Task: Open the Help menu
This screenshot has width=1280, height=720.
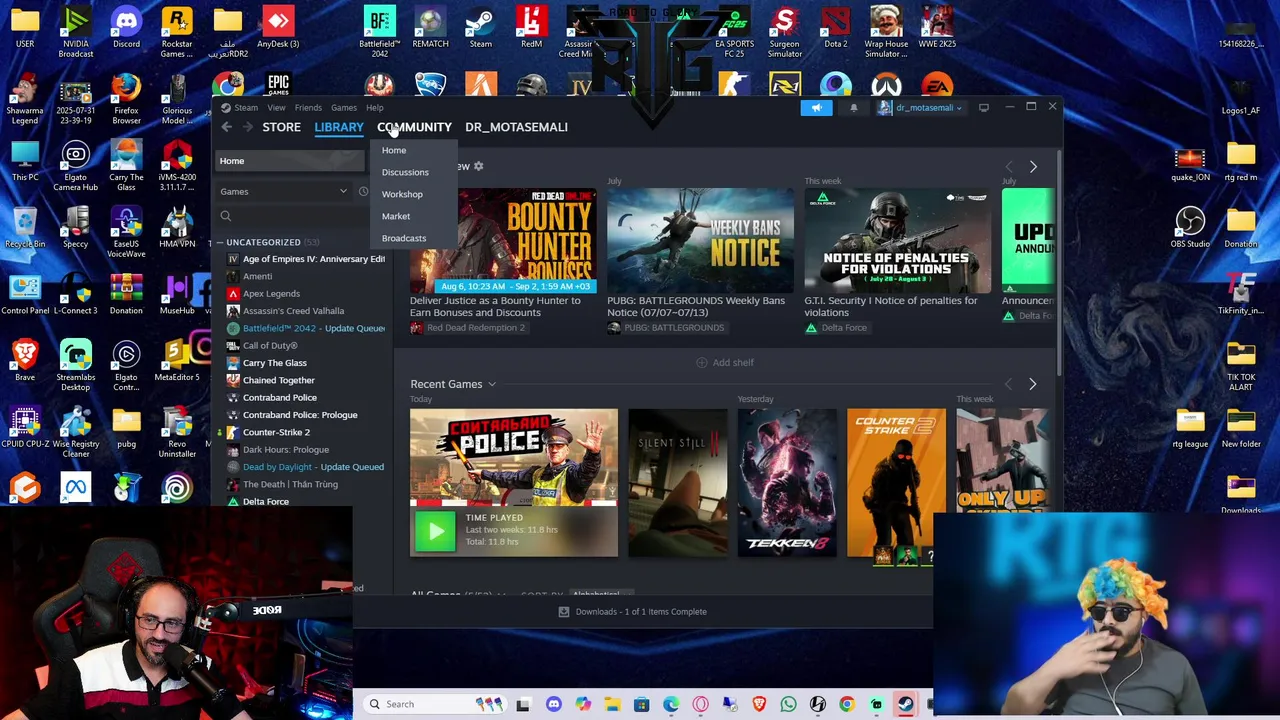Action: [x=374, y=108]
